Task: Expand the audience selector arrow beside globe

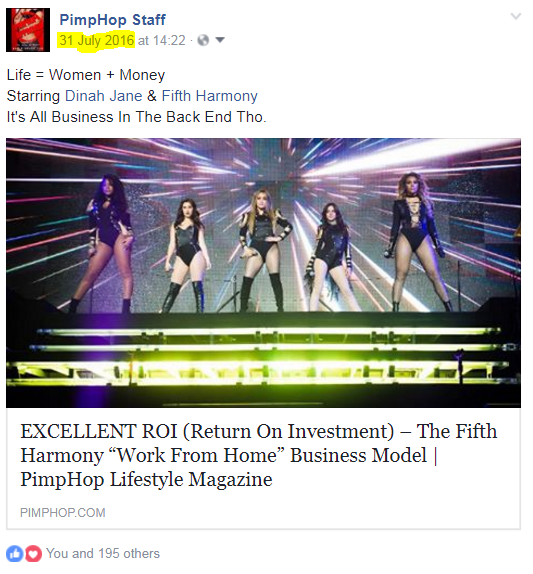Action: tap(220, 40)
